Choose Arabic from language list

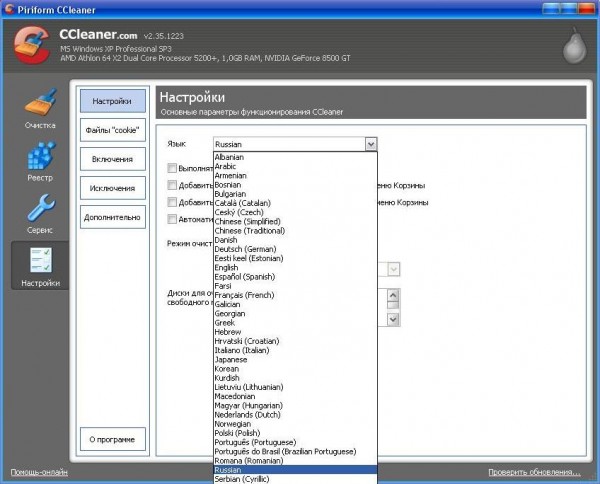[295, 166]
